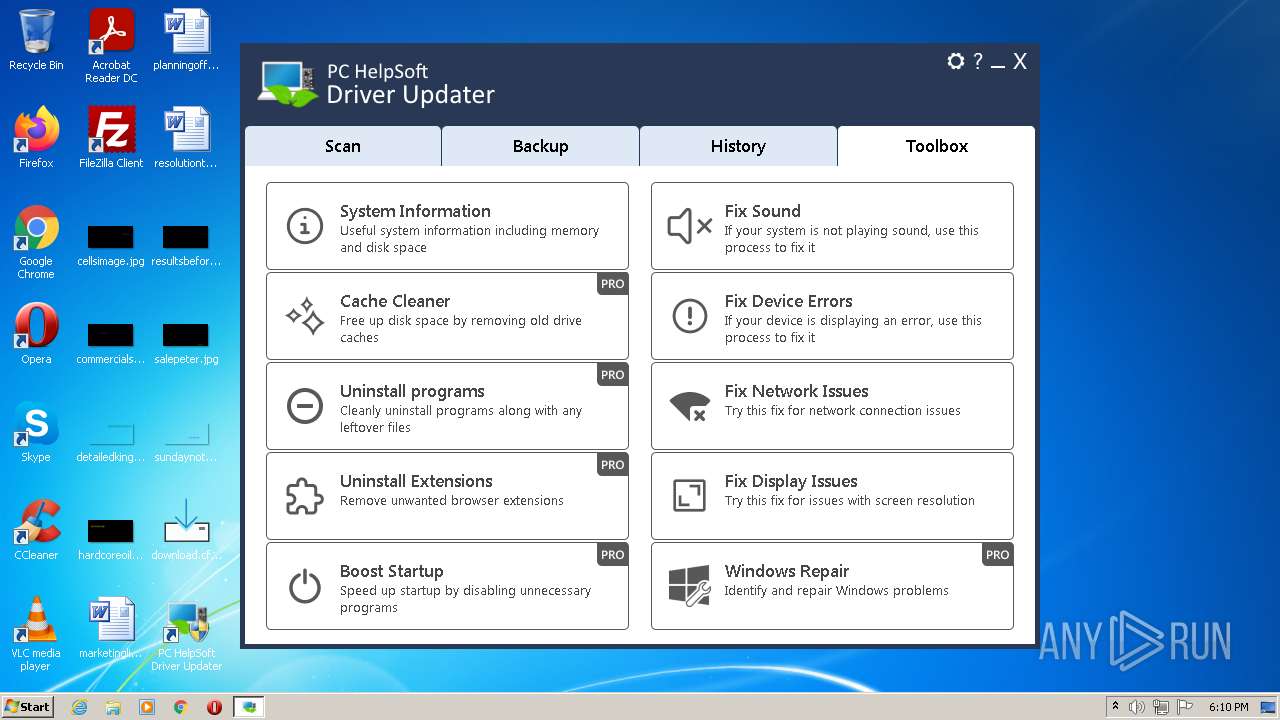
Task: Select cellsimage.jpg file on desktop
Action: click(x=111, y=246)
